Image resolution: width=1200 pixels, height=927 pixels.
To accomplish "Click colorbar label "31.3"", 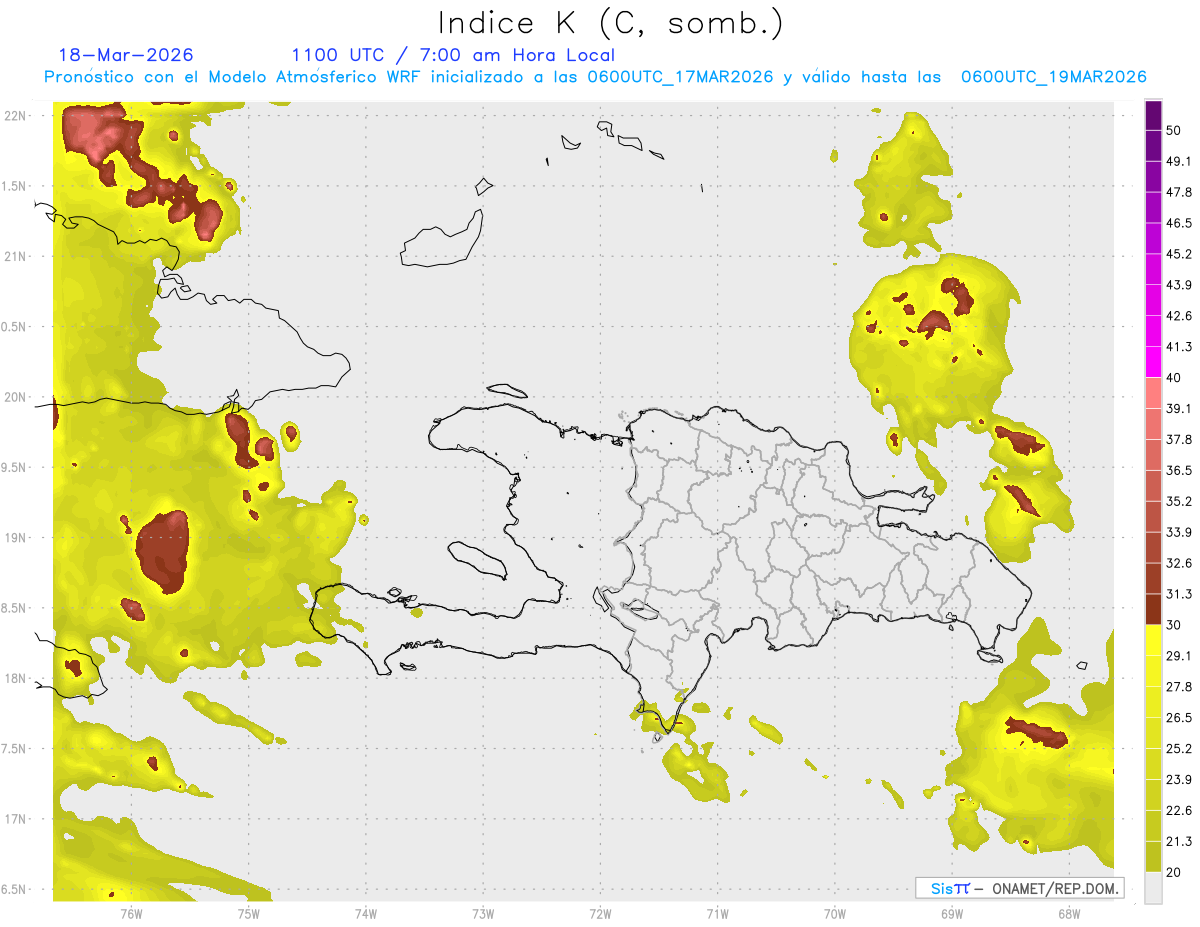I will [x=1180, y=594].
